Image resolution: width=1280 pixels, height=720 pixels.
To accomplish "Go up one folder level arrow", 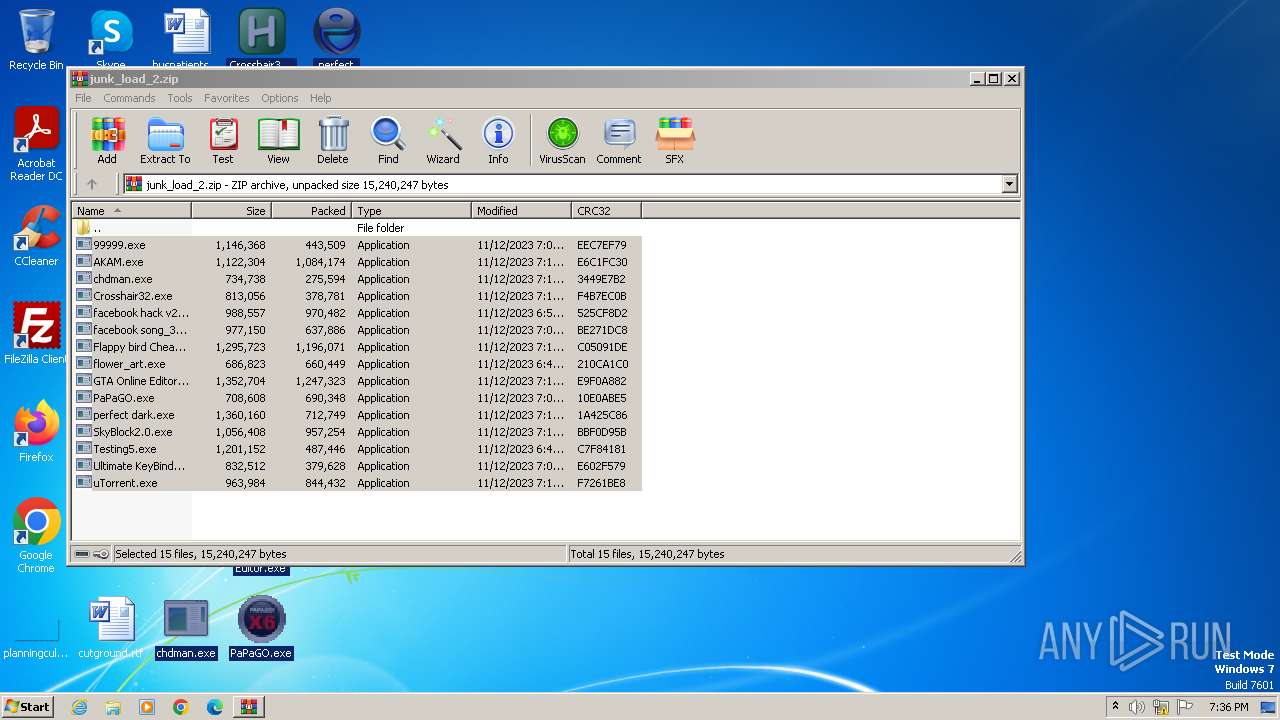I will 92,184.
